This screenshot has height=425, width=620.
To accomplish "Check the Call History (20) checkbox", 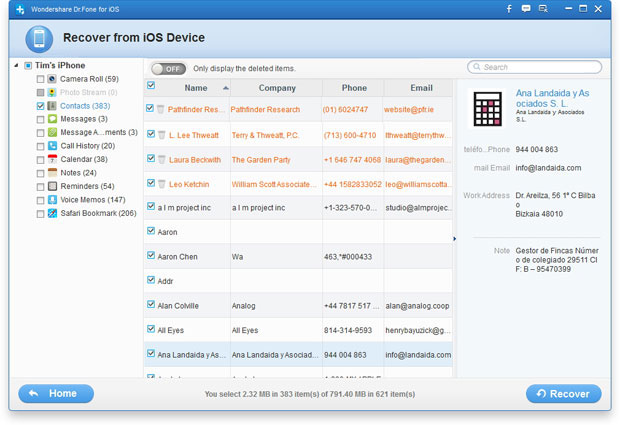I will tap(40, 146).
